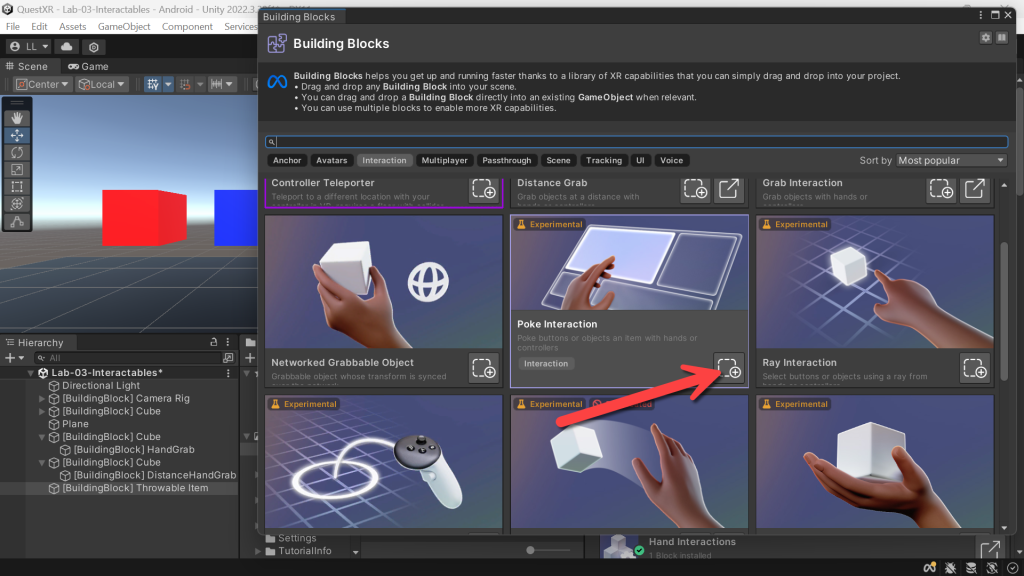Select the Rotate tool

pos(17,152)
